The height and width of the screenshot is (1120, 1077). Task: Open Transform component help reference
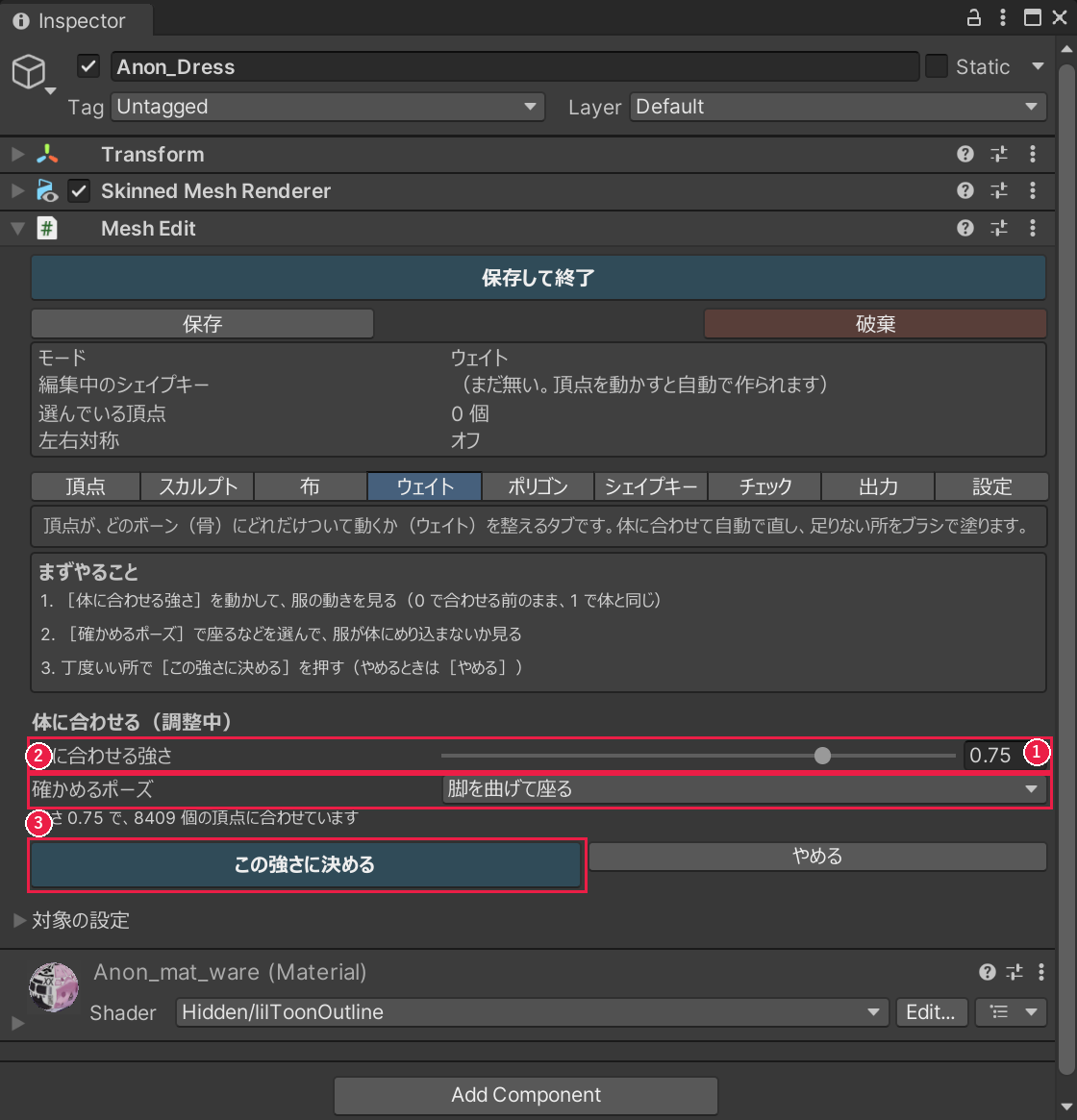tap(964, 154)
